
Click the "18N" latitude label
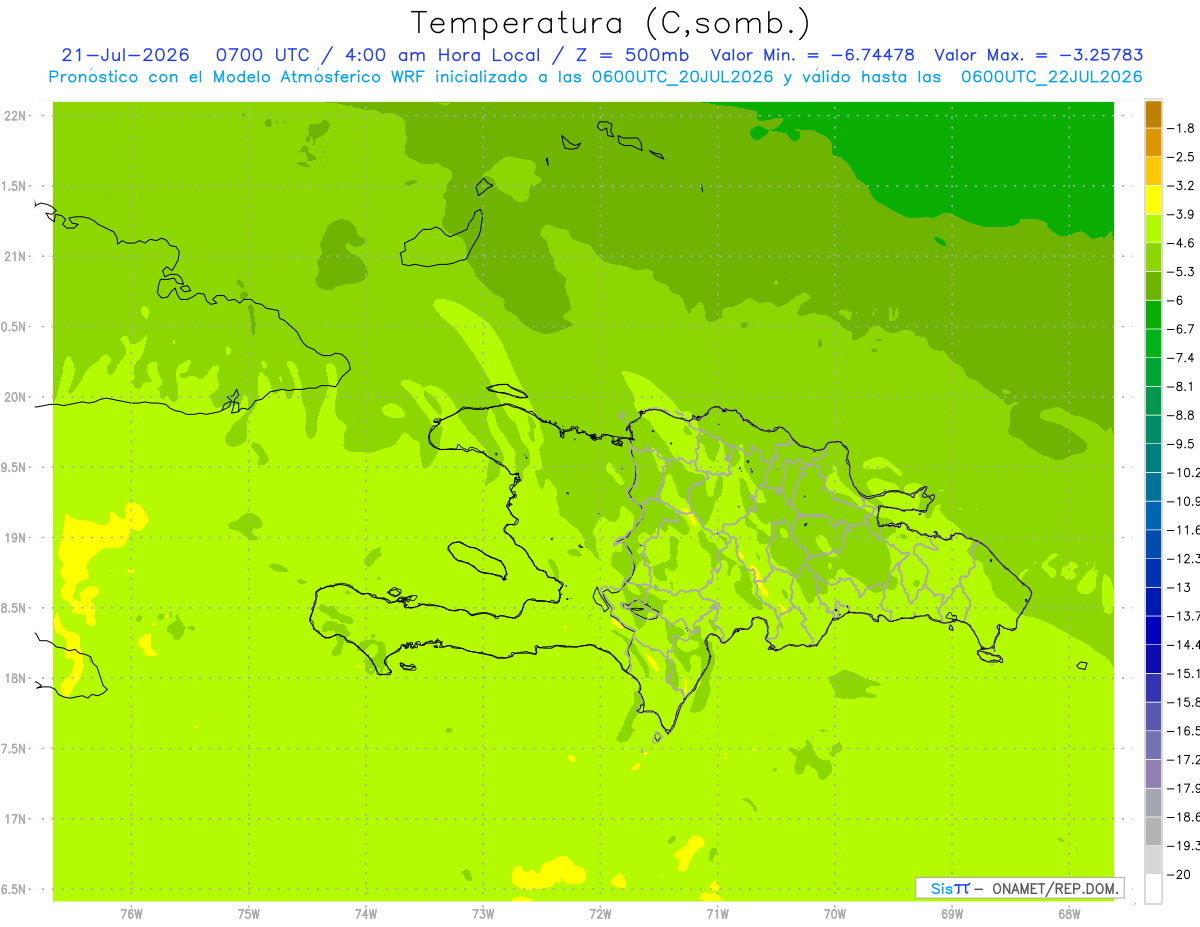point(15,678)
